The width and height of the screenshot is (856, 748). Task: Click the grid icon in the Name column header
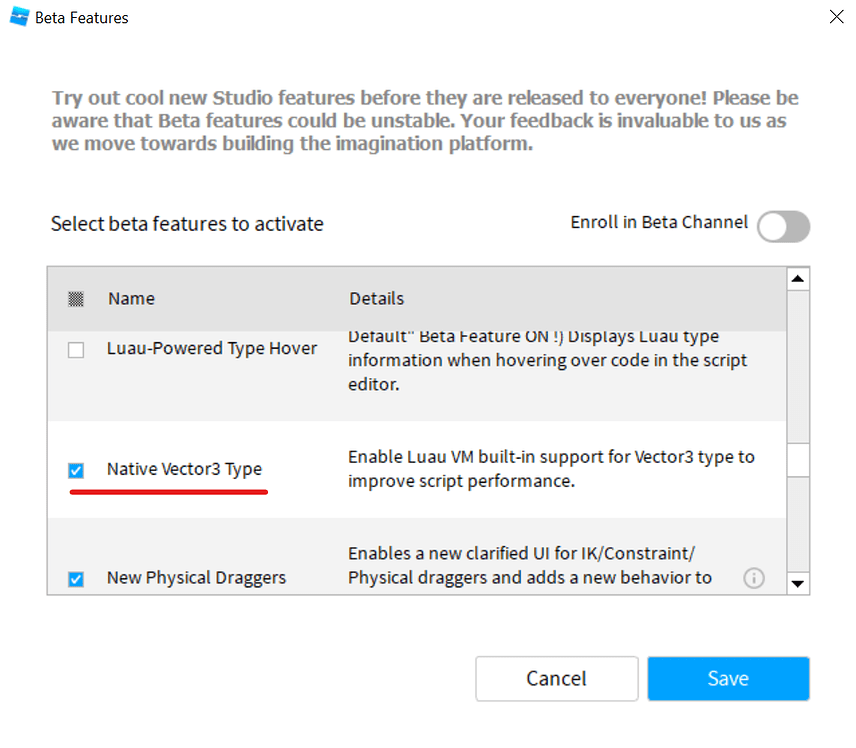(x=76, y=298)
